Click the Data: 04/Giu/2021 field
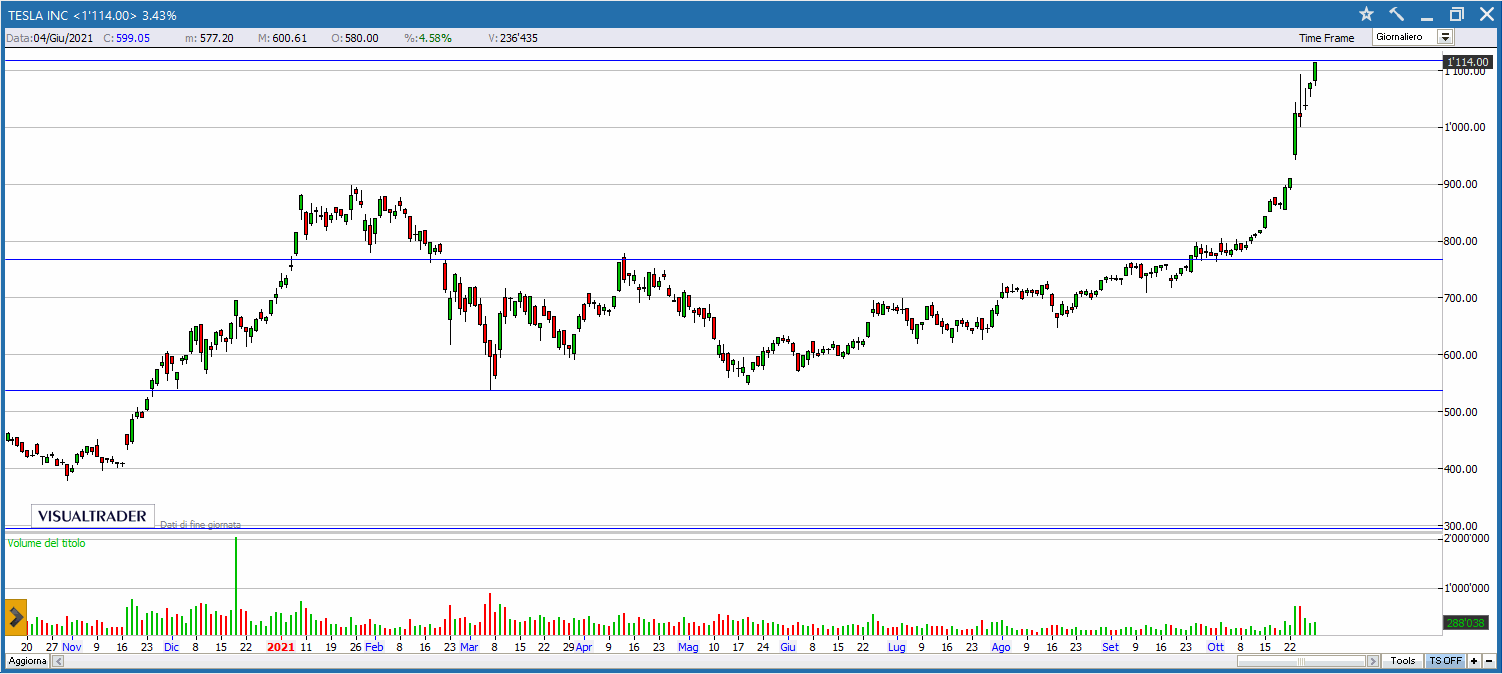Image resolution: width=1502 pixels, height=674 pixels. (52, 38)
